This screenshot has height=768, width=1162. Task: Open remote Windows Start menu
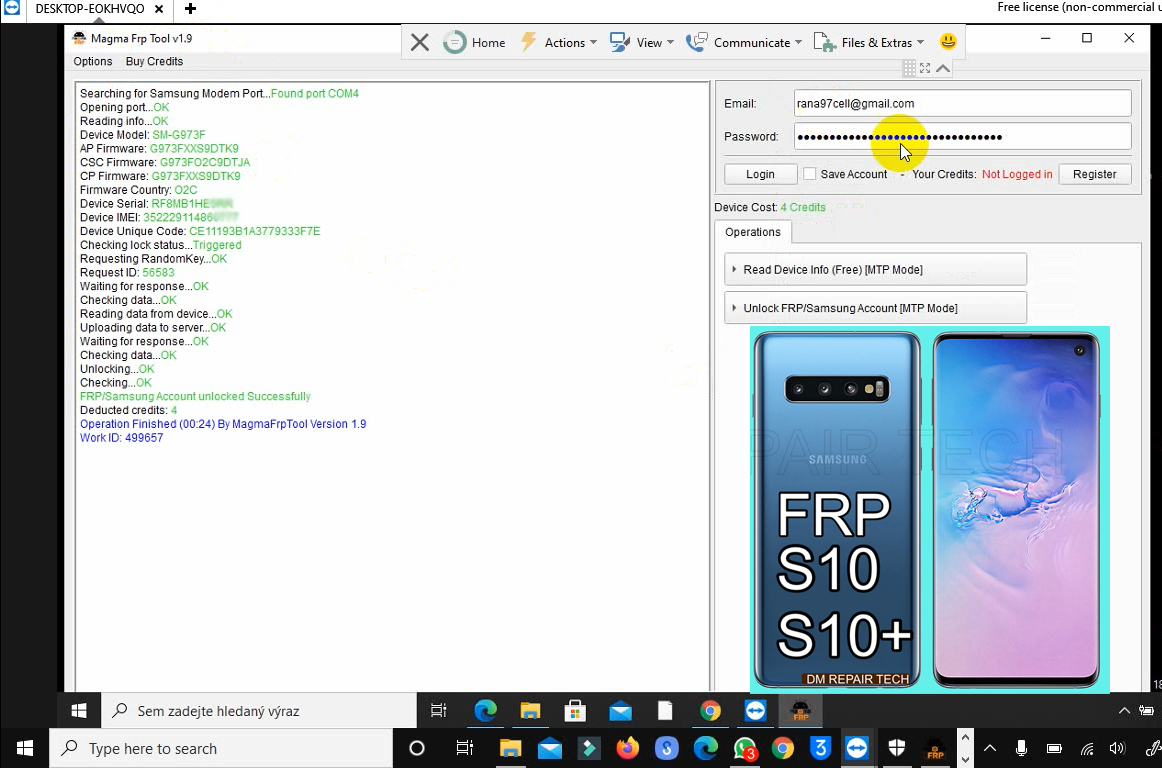coord(79,711)
